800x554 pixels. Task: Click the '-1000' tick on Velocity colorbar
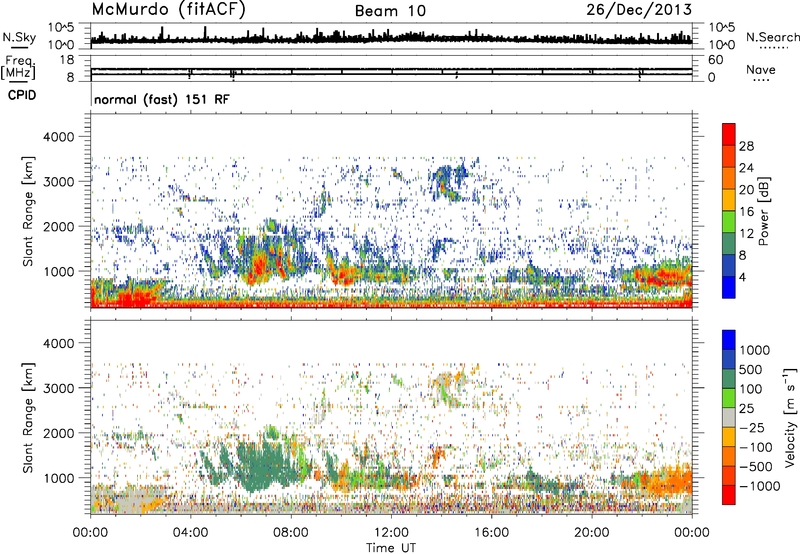pos(759,486)
